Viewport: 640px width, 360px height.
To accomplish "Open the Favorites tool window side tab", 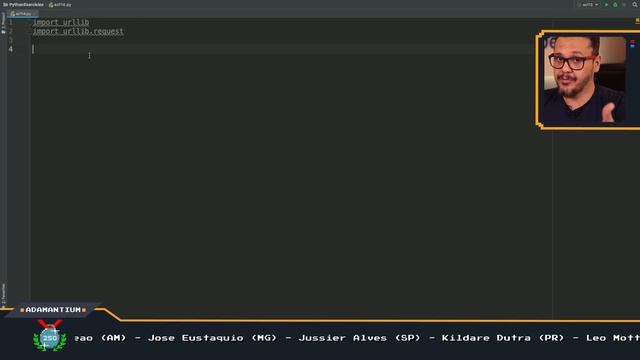I will (x=3, y=295).
